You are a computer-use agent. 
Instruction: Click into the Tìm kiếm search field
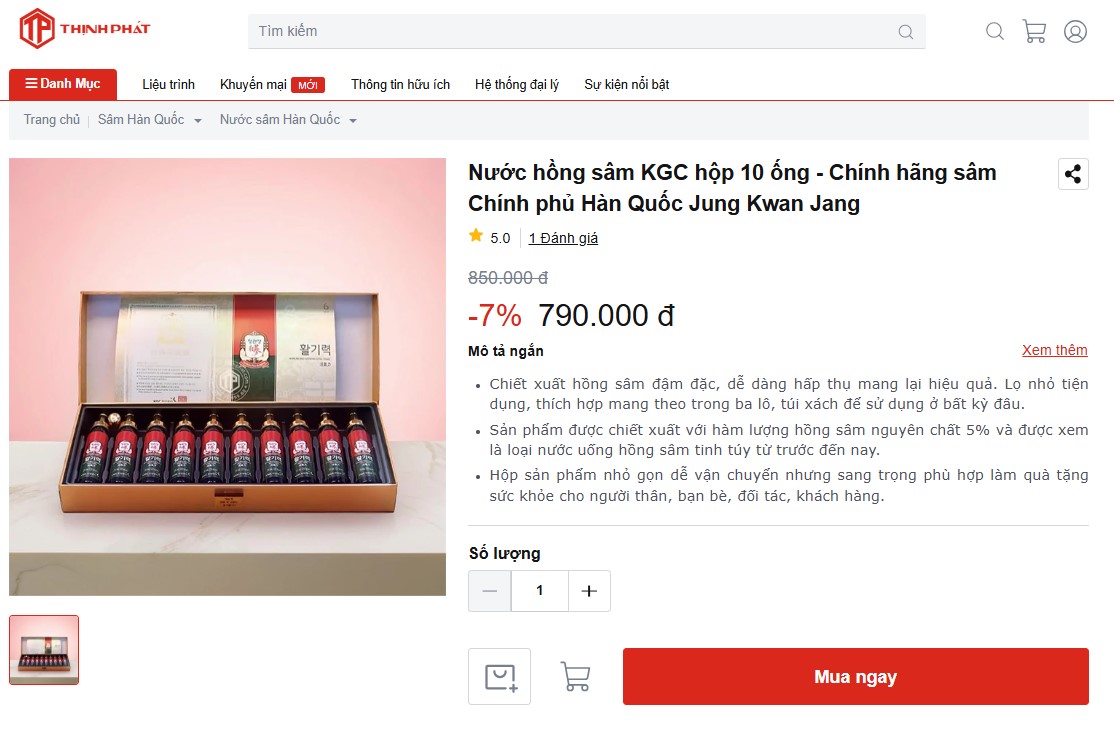pos(570,31)
